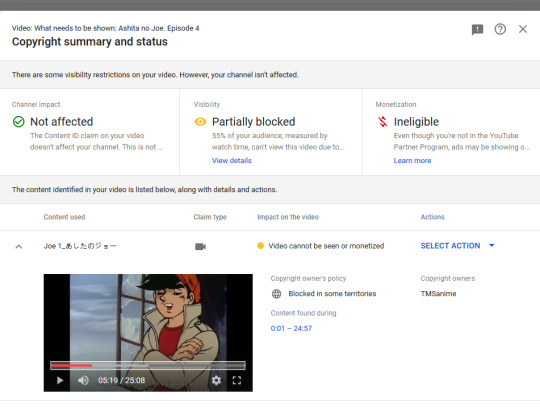Click the video claim type camera icon
The height and width of the screenshot is (415, 540).
(200, 247)
